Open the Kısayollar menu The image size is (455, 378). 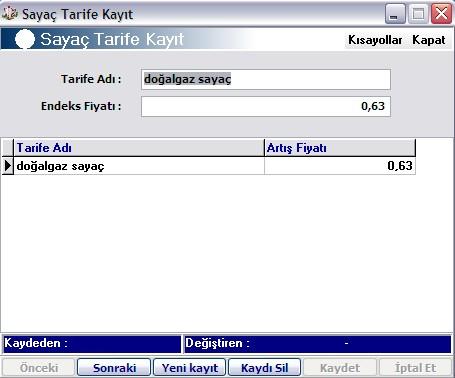click(x=375, y=40)
